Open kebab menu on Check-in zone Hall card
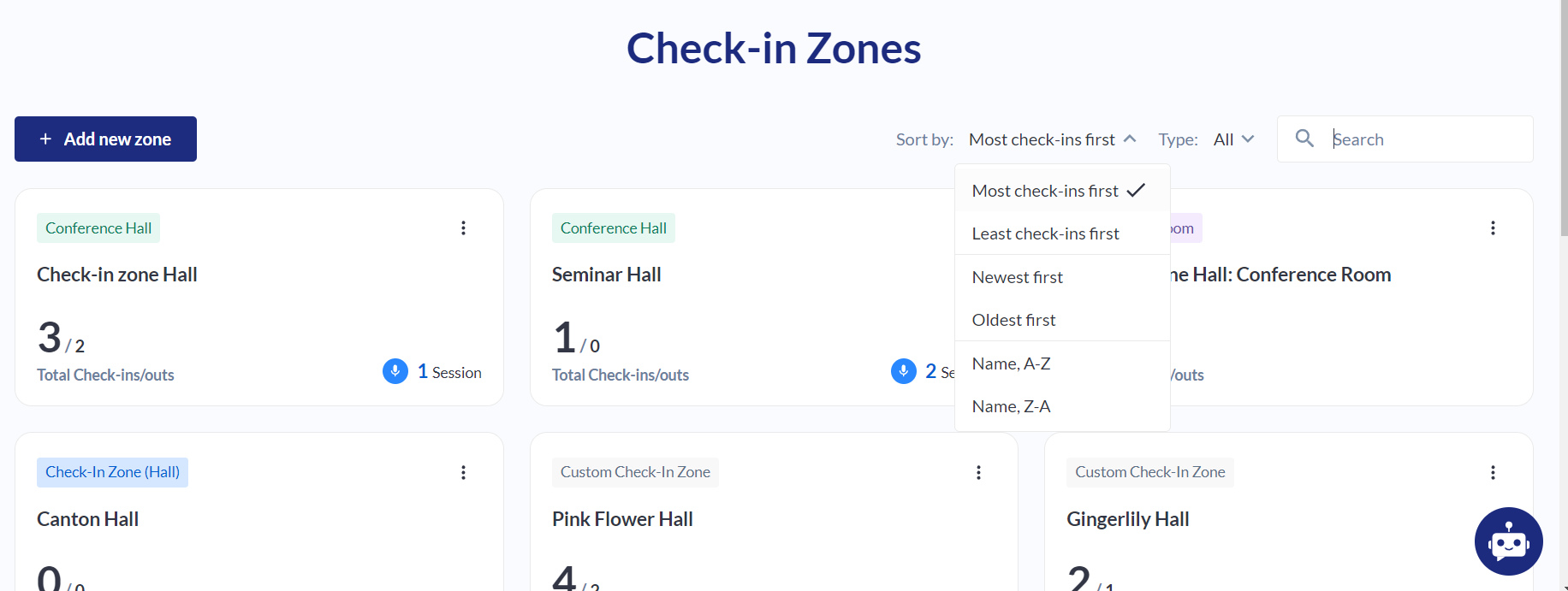This screenshot has height=591, width=1568. (463, 228)
